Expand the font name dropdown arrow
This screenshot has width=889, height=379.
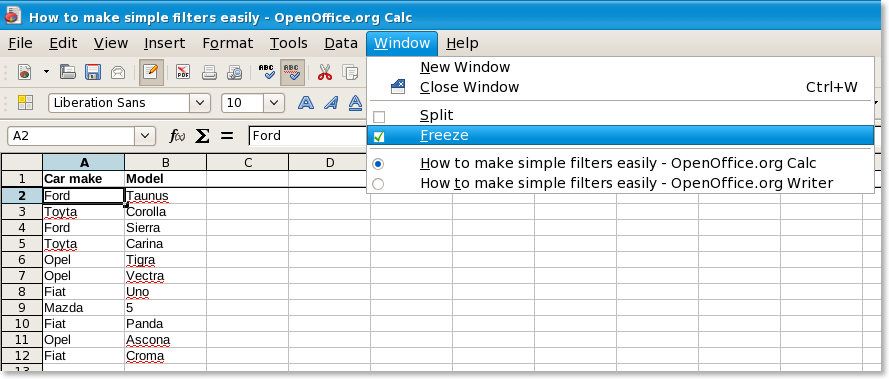tap(200, 103)
